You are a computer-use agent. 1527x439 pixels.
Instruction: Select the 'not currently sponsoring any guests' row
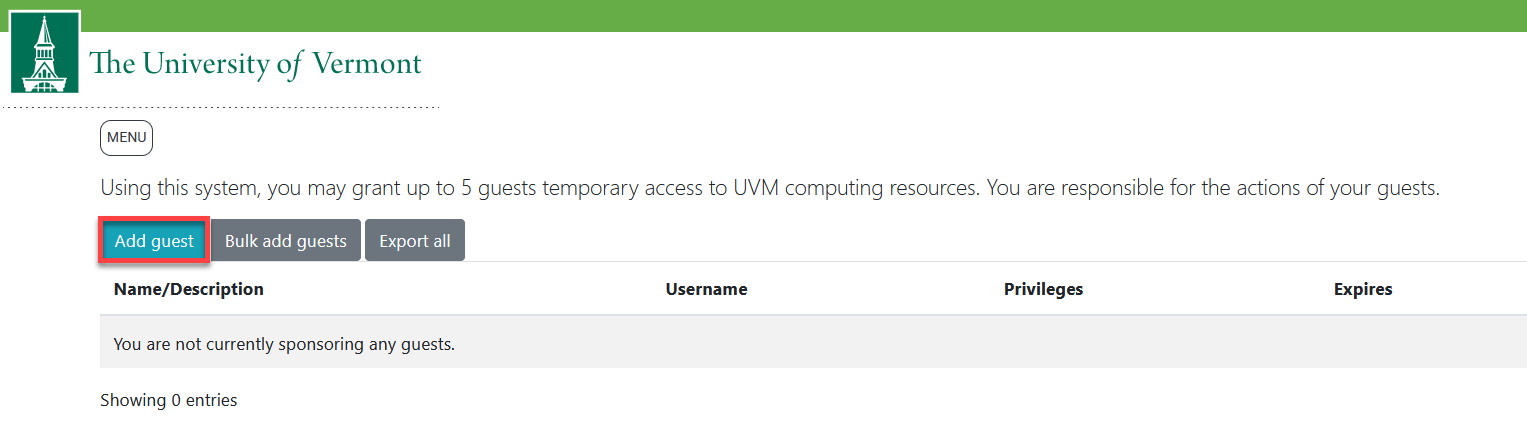(284, 344)
